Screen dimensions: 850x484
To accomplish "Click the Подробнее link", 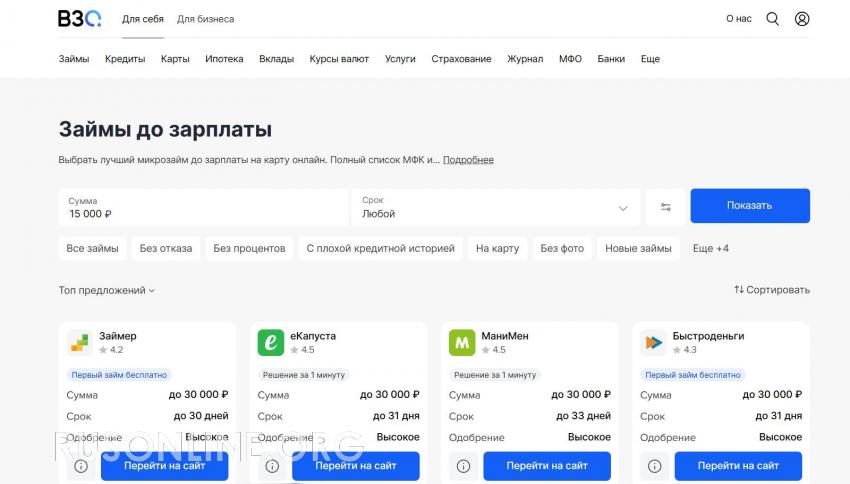I will [468, 160].
